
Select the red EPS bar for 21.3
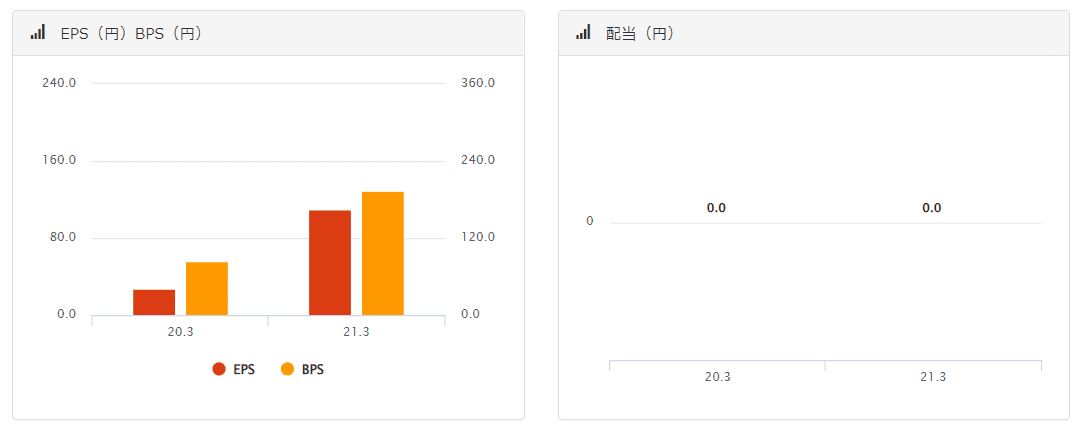[330, 263]
